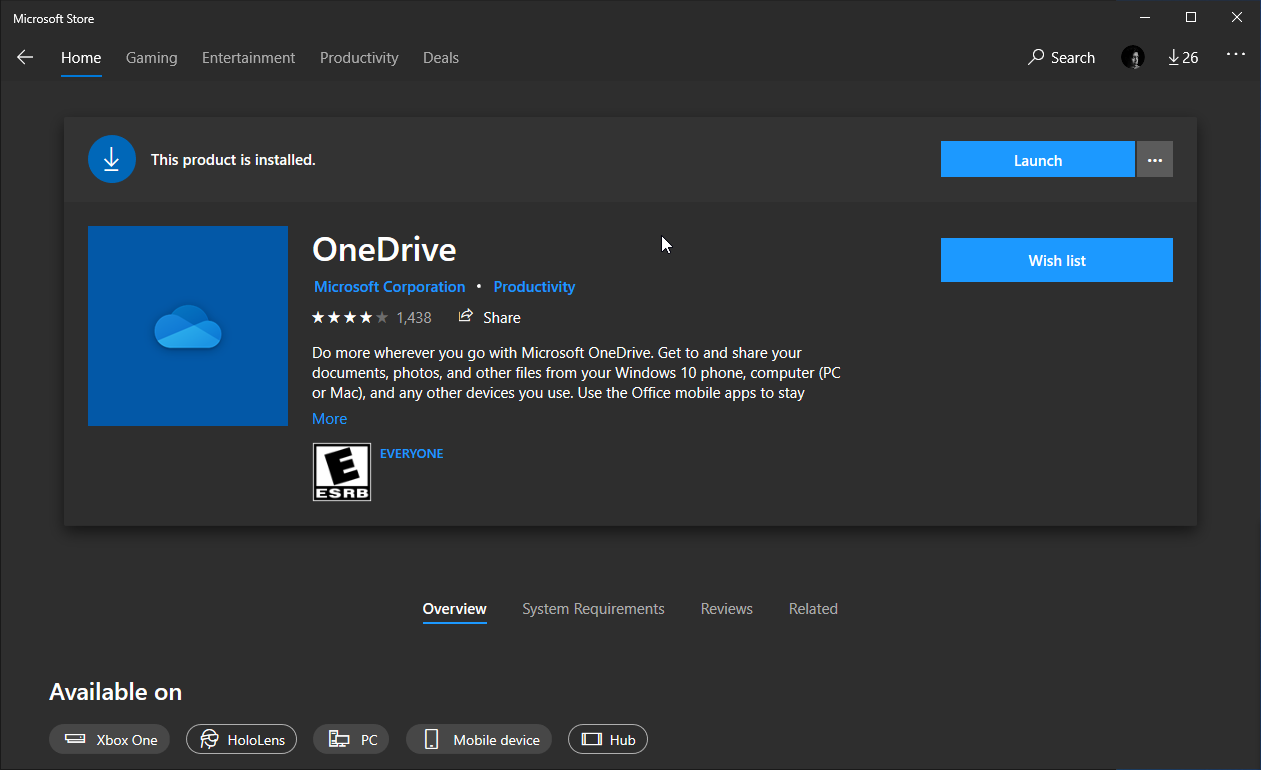Select the PC availability chip
This screenshot has height=770, width=1261.
tap(351, 739)
